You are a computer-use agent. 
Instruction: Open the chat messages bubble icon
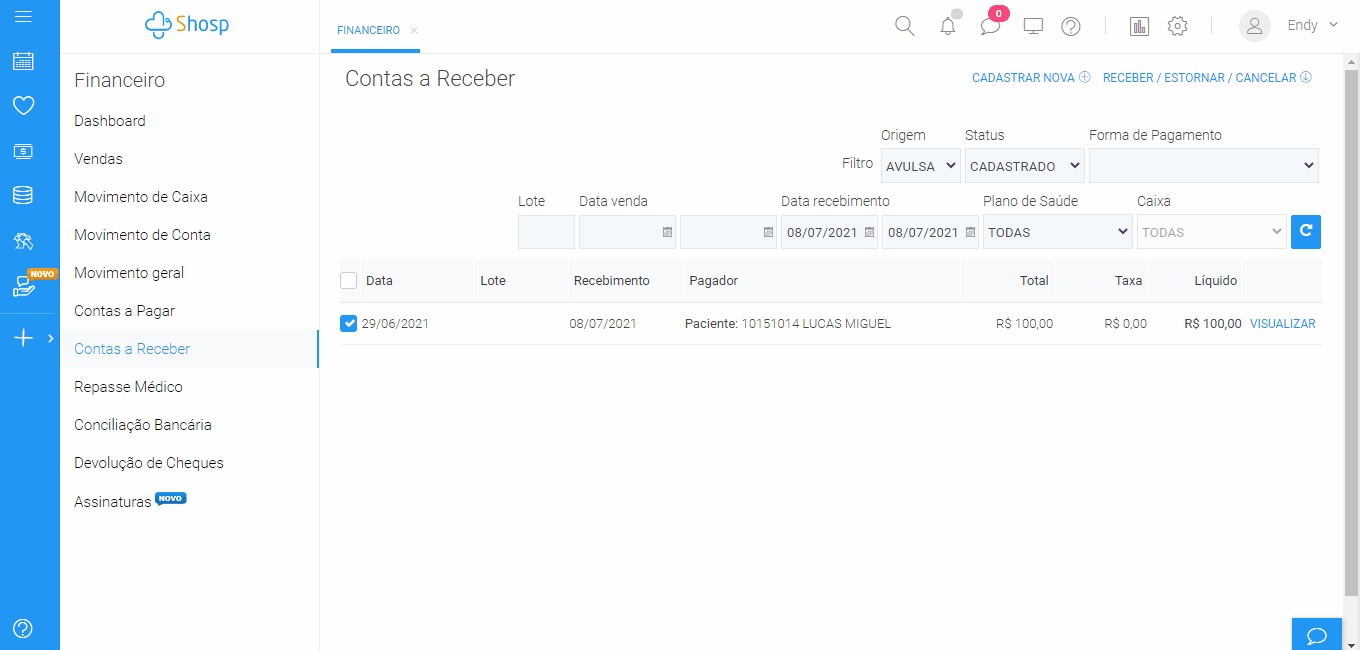(990, 27)
